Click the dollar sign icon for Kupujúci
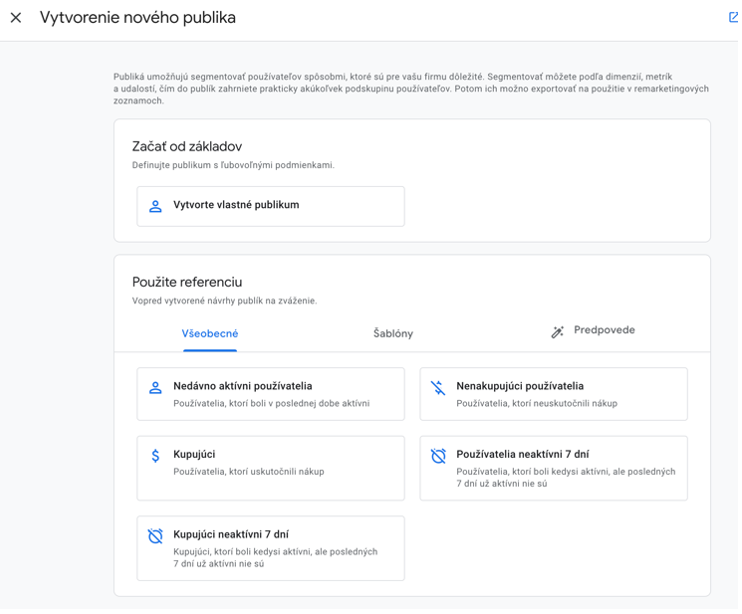Image resolution: width=742 pixels, height=614 pixels. point(155,456)
